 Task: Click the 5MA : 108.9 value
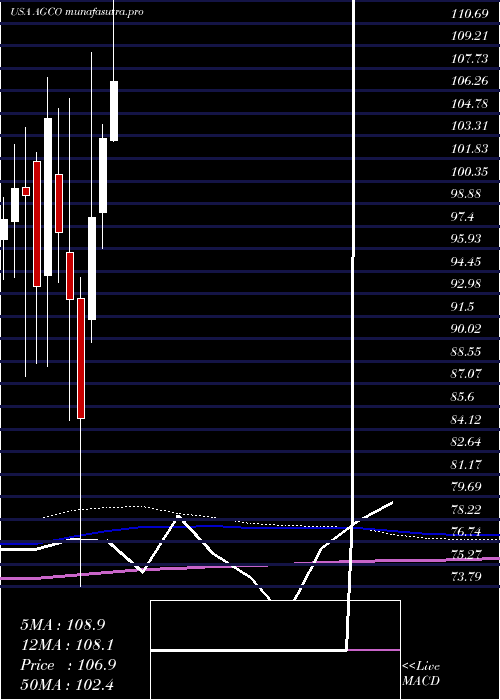tap(63, 625)
